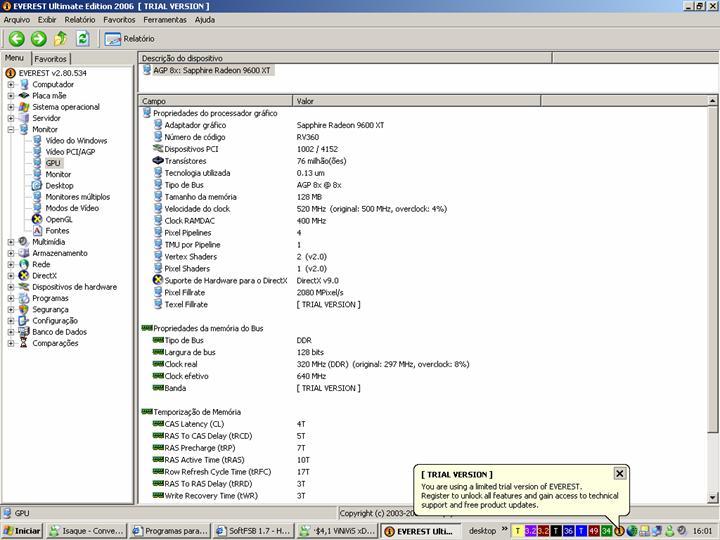The height and width of the screenshot is (540, 720).
Task: Click the Valor column header
Action: [x=416, y=101]
